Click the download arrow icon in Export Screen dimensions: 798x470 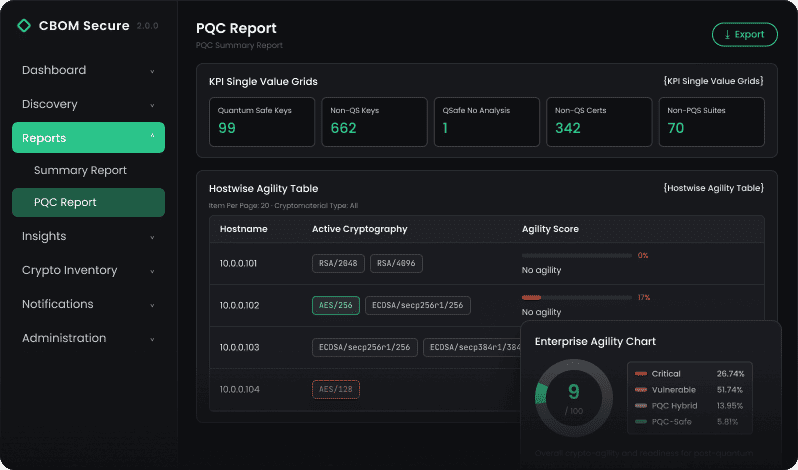(727, 35)
